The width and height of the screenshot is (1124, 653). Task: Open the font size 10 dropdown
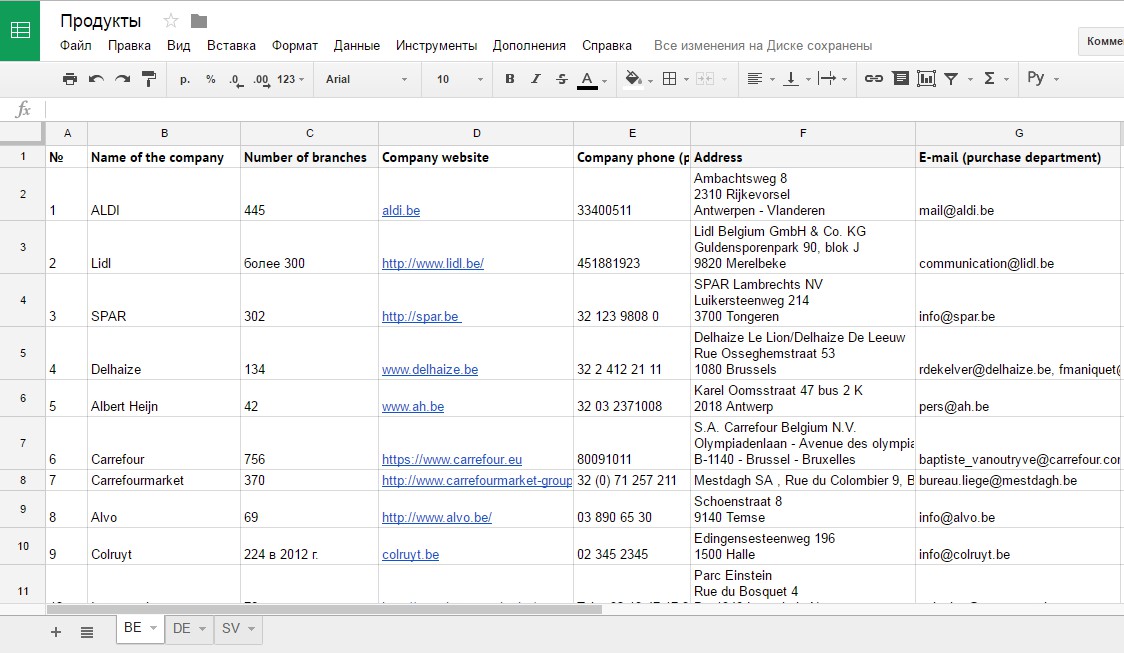[459, 79]
